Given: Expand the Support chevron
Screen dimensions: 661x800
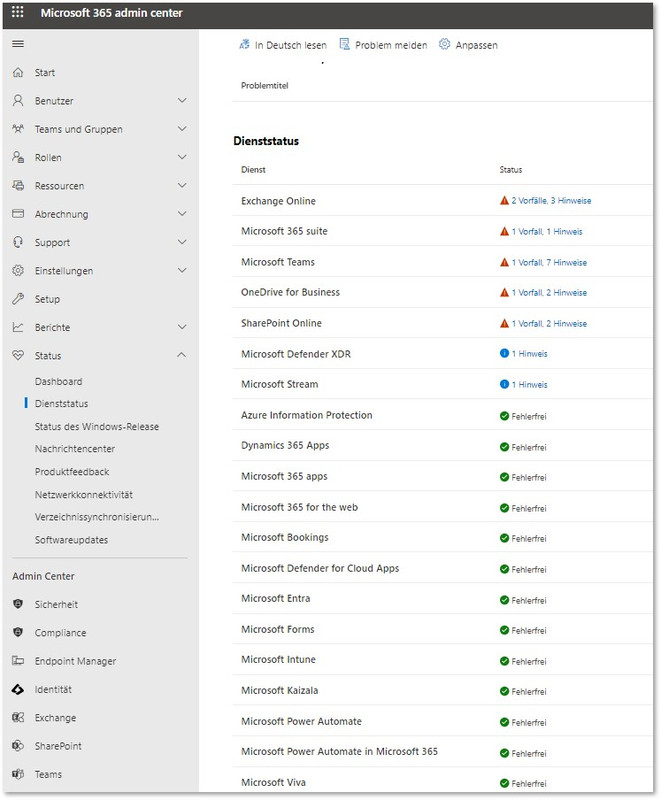Looking at the screenshot, I should coord(182,242).
